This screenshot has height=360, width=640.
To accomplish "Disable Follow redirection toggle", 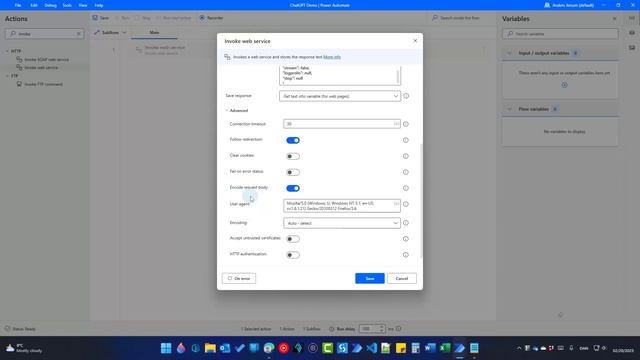I will 293,140.
